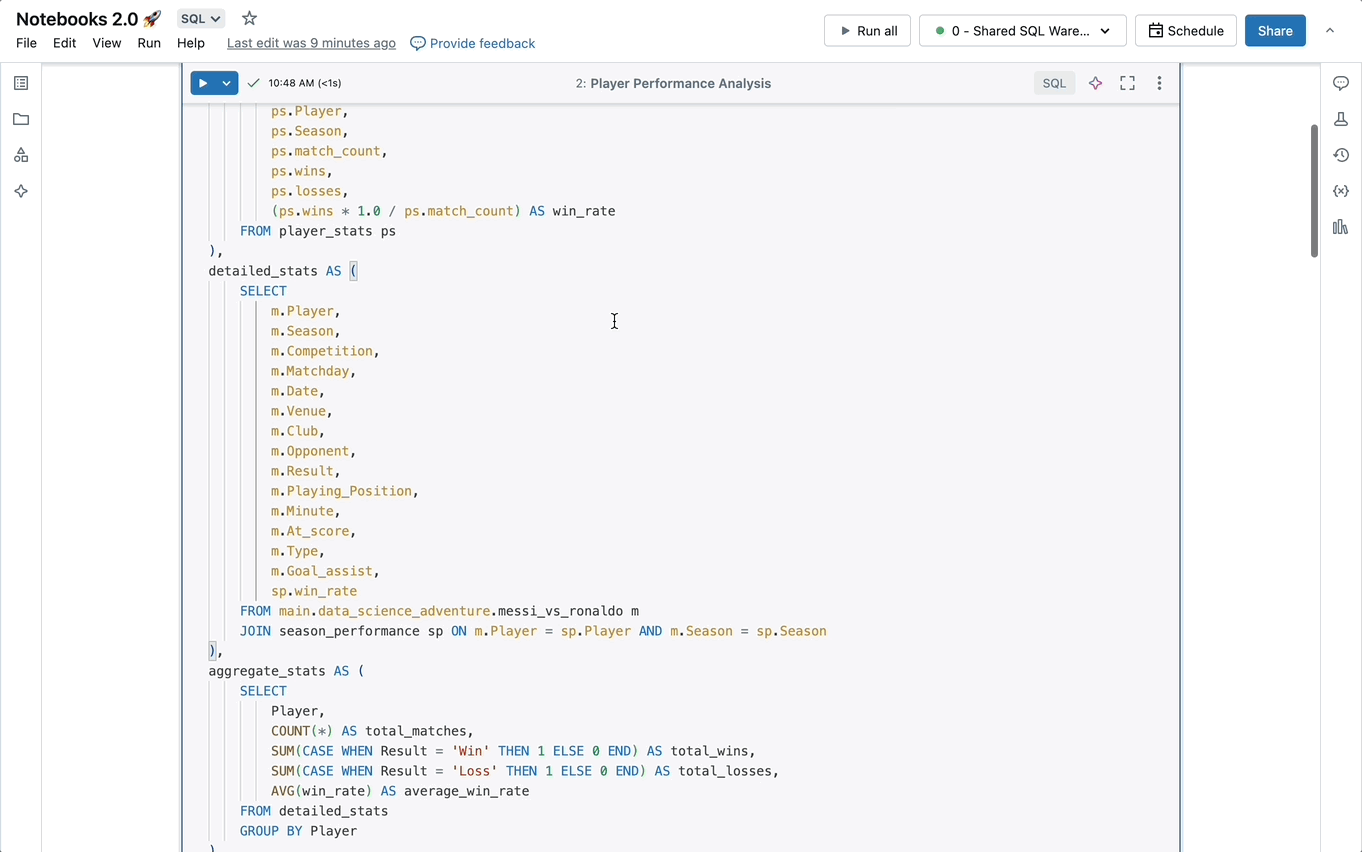Open the File menu
The width and height of the screenshot is (1362, 852).
[26, 43]
